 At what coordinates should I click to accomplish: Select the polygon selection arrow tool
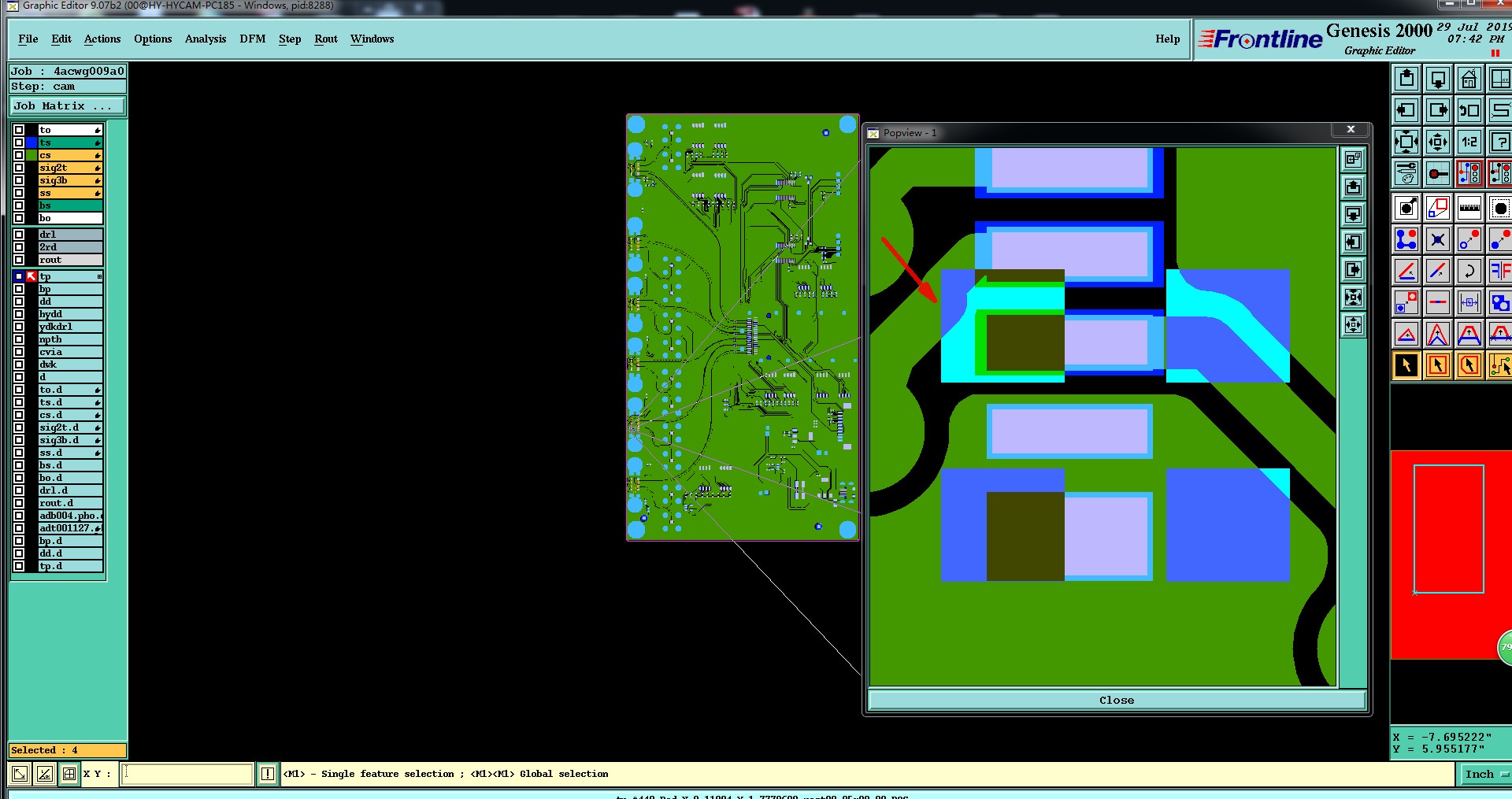1469,365
